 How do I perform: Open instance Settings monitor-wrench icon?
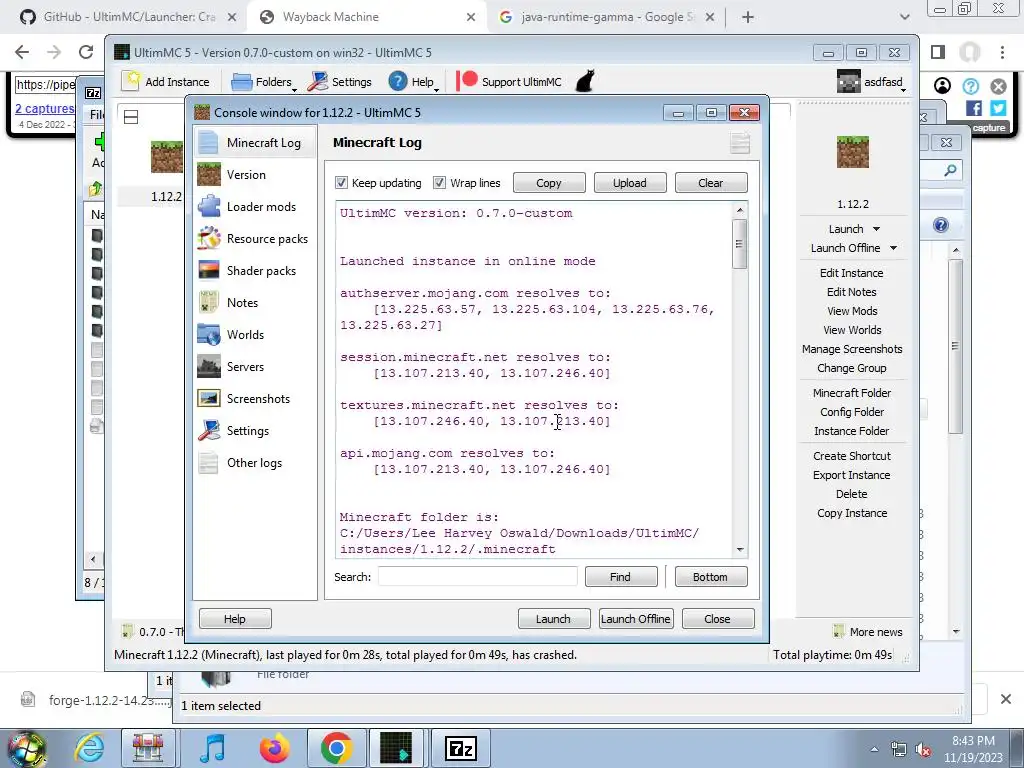[x=208, y=430]
